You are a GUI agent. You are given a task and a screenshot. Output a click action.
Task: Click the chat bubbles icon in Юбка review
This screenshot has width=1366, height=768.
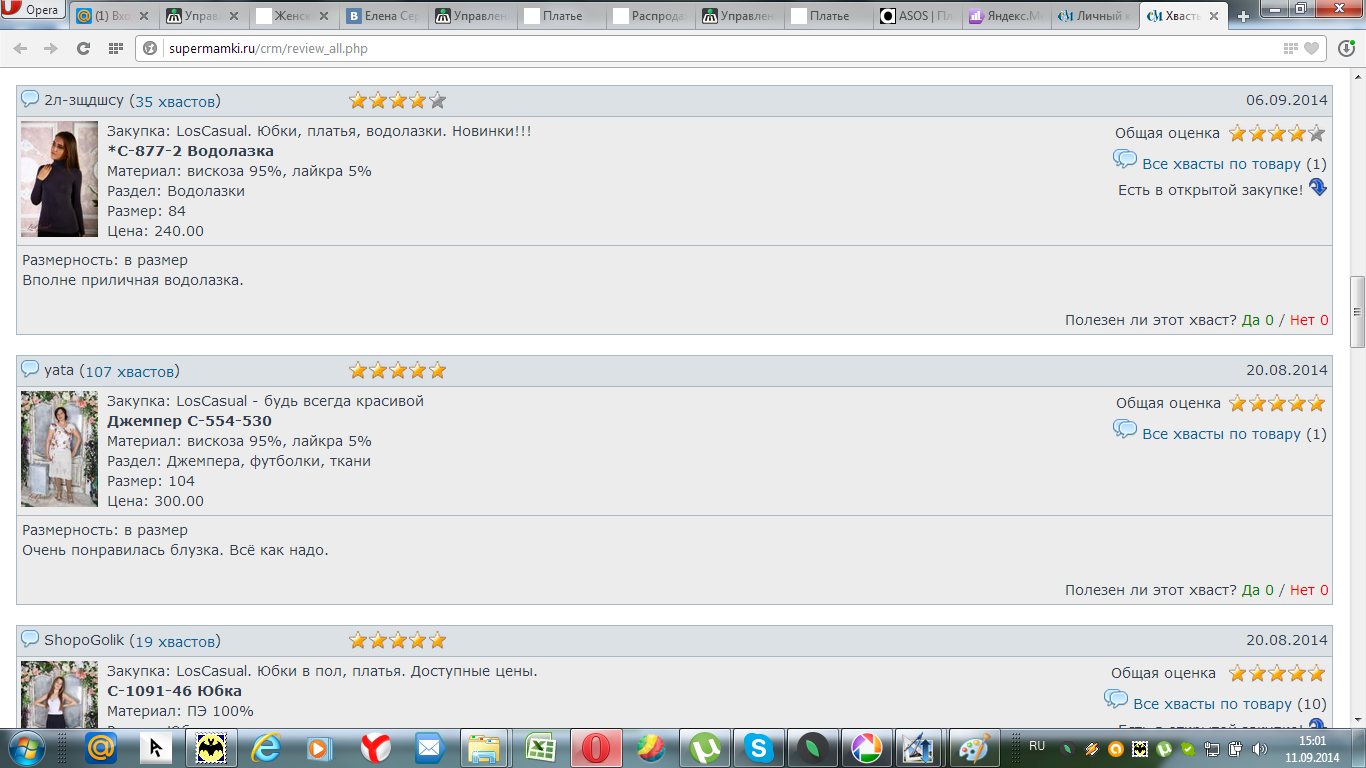coord(1116,699)
